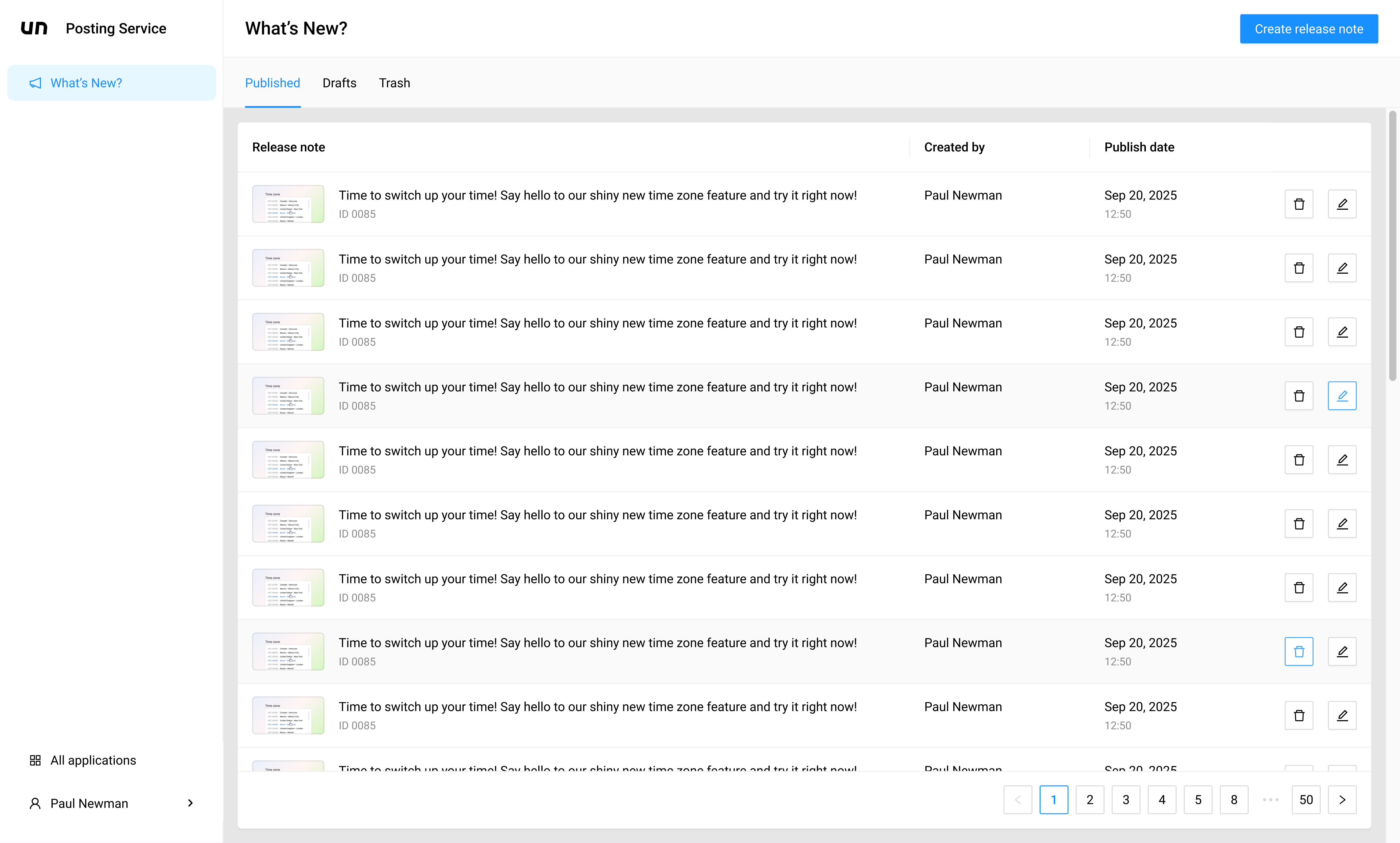Click the trash icon in the third release note row
1400x843 pixels.
(1299, 332)
